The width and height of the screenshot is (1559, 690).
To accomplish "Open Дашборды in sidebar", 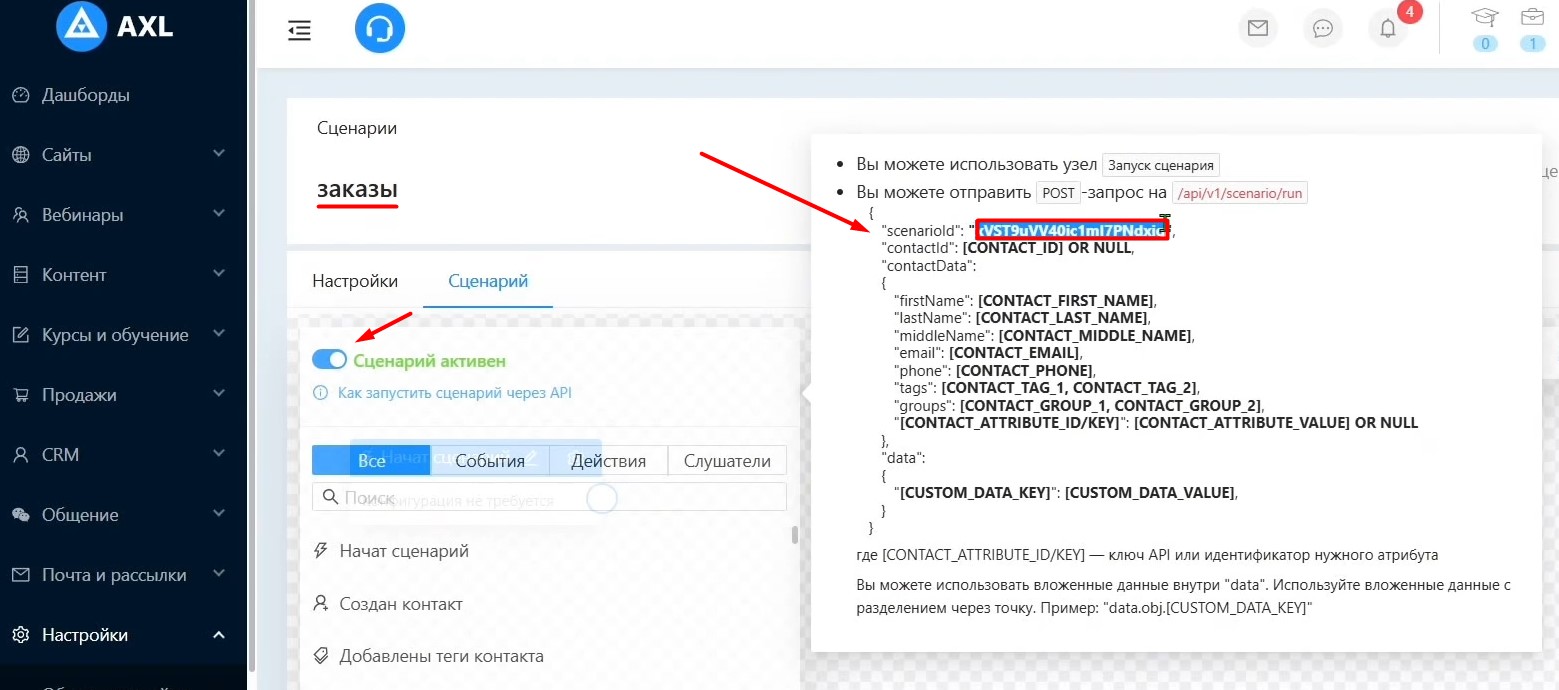I will click(86, 95).
